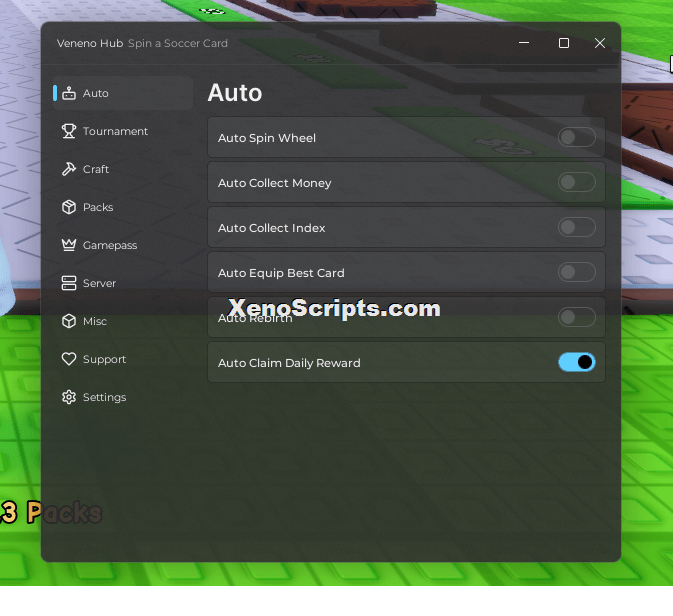Open the Settings tab label

104,397
